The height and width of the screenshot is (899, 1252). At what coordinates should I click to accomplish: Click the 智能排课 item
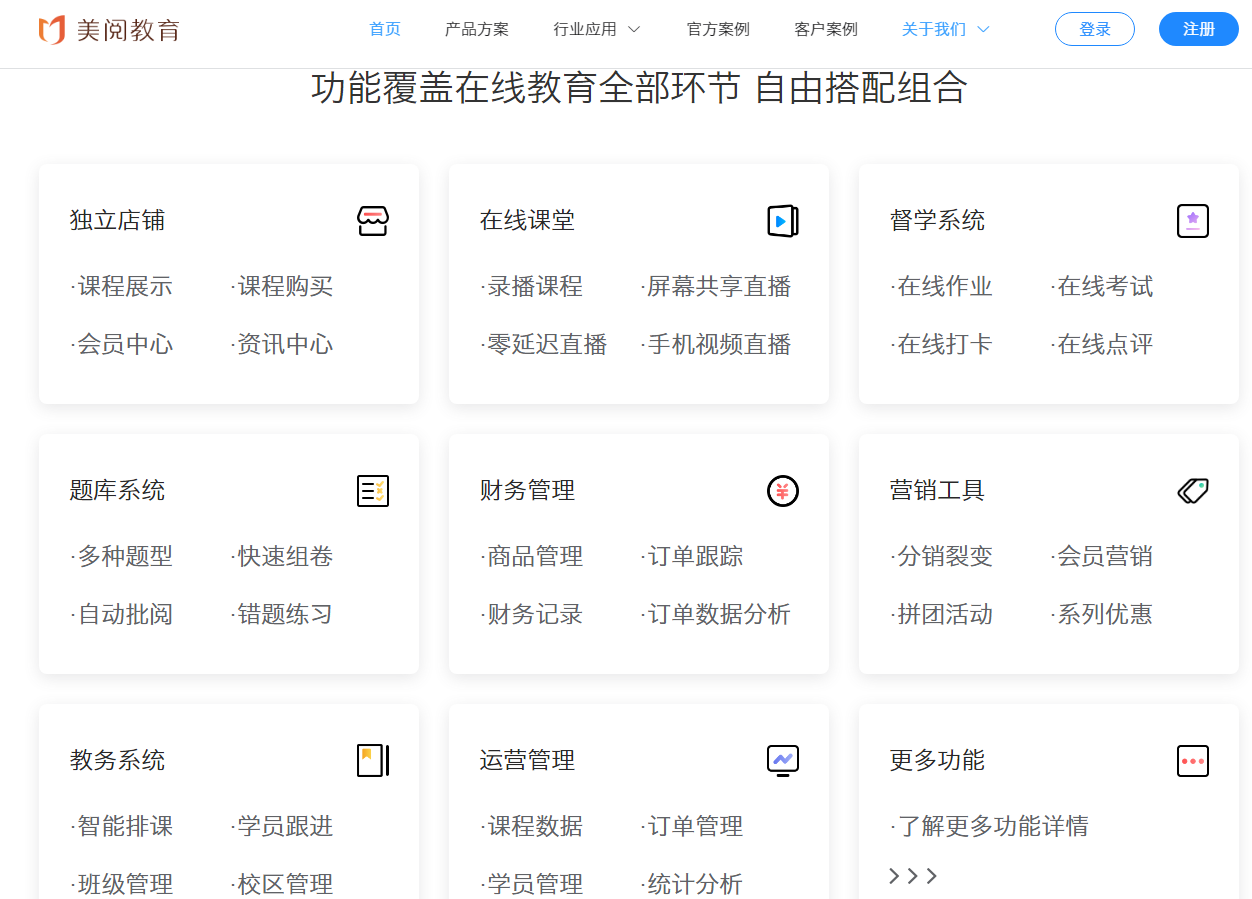(122, 827)
